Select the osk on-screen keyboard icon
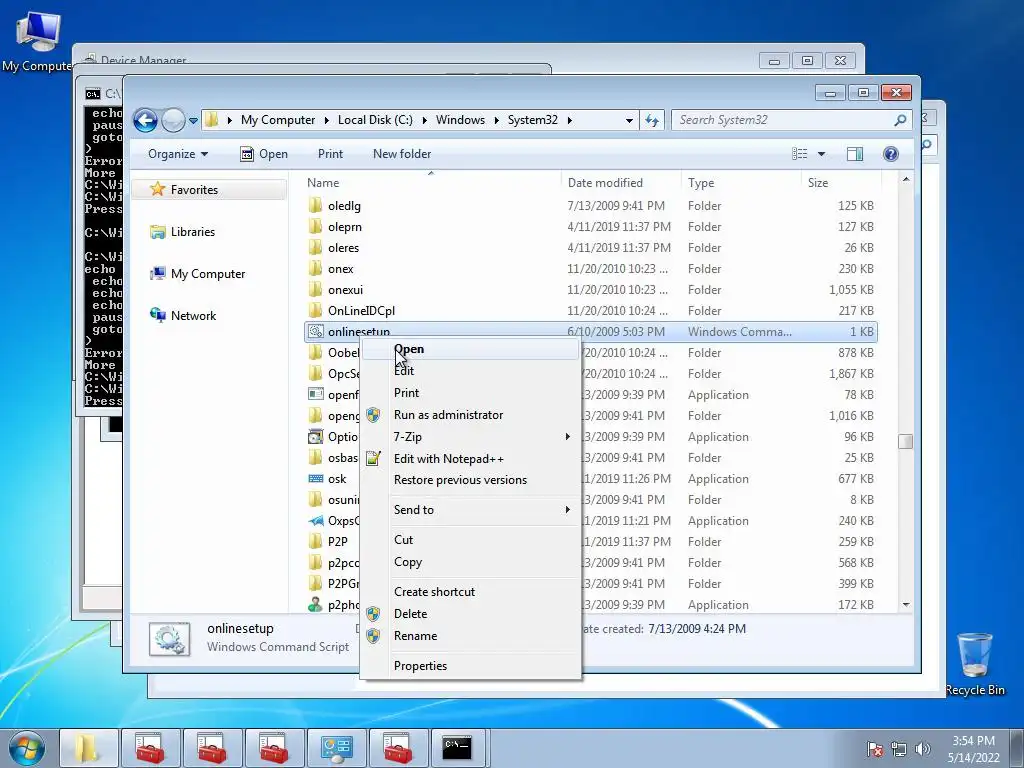 point(315,479)
